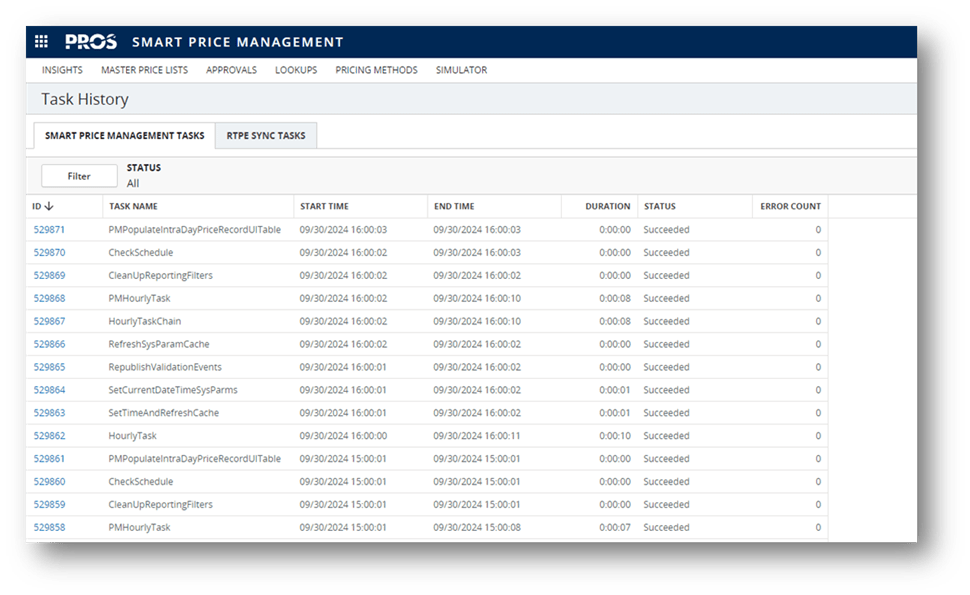Click the Filter button

point(79,176)
